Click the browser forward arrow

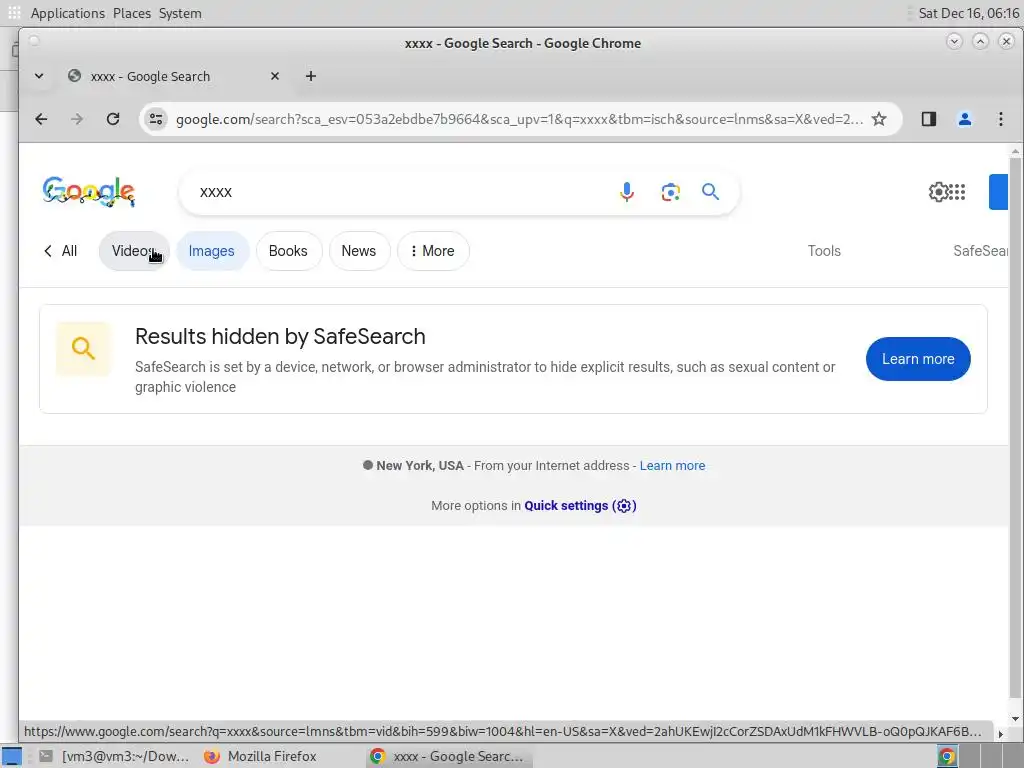pos(77,119)
